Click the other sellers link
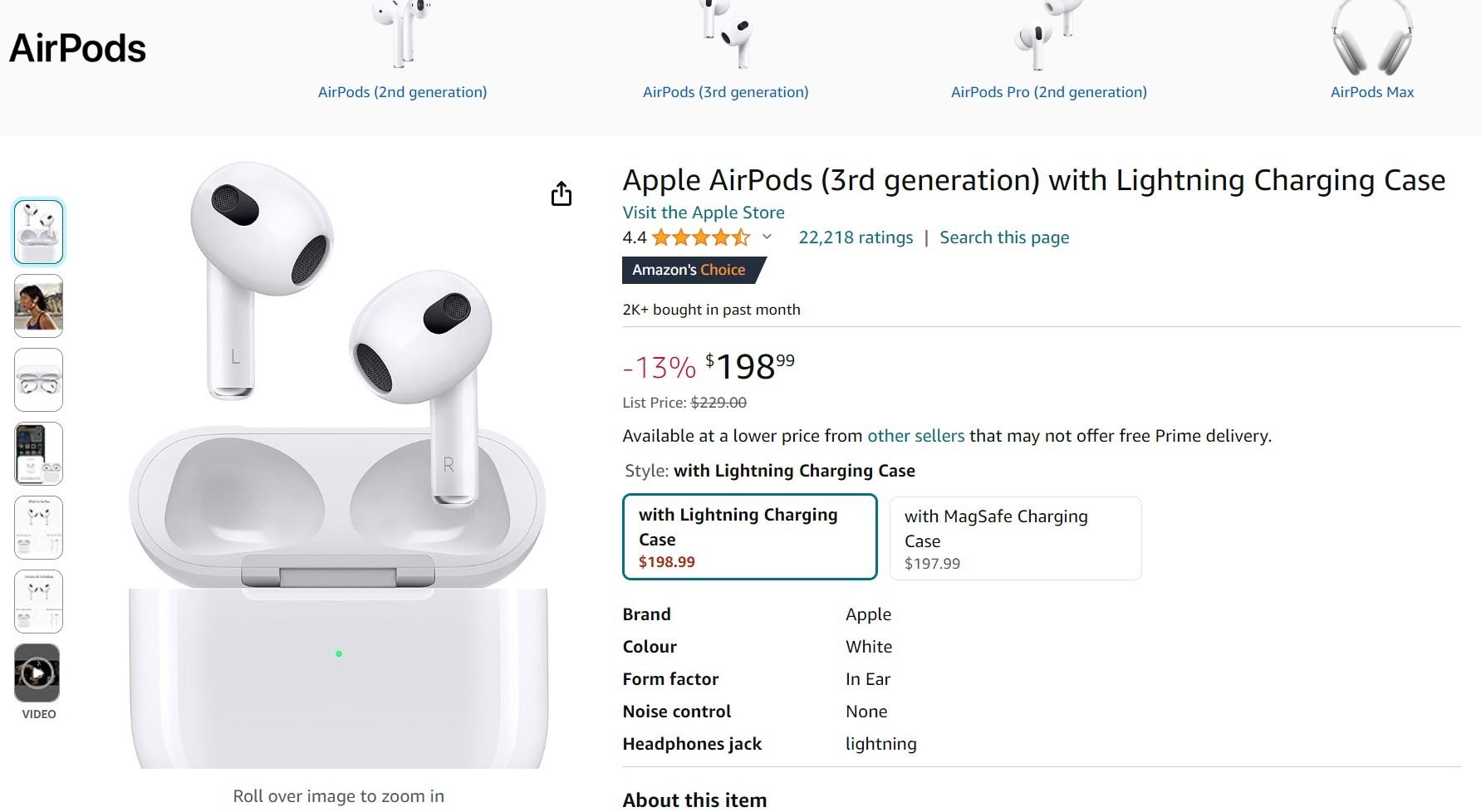 (915, 436)
